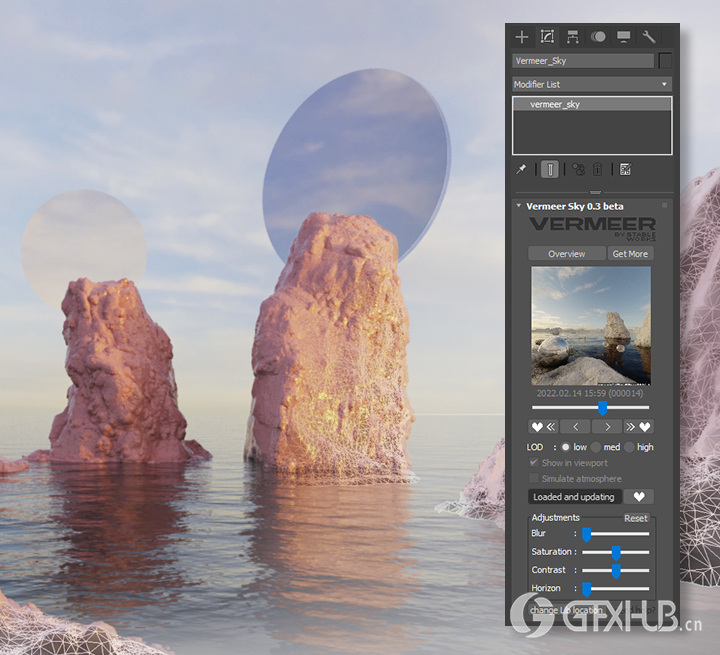This screenshot has width=720, height=655.
Task: Click the rollout divider grip bar
Action: [x=595, y=192]
